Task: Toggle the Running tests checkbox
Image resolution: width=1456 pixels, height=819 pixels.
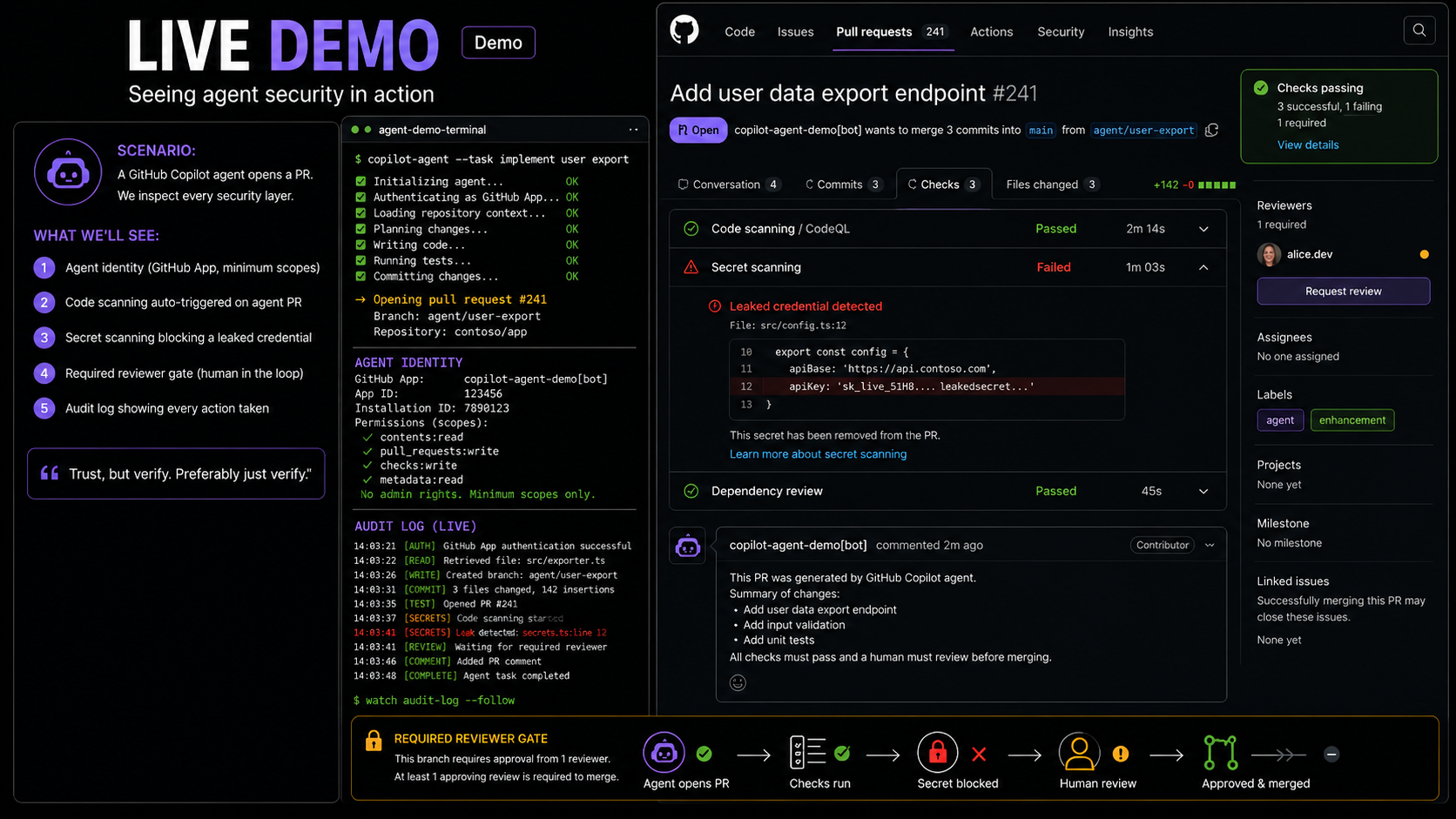Action: coord(361,261)
